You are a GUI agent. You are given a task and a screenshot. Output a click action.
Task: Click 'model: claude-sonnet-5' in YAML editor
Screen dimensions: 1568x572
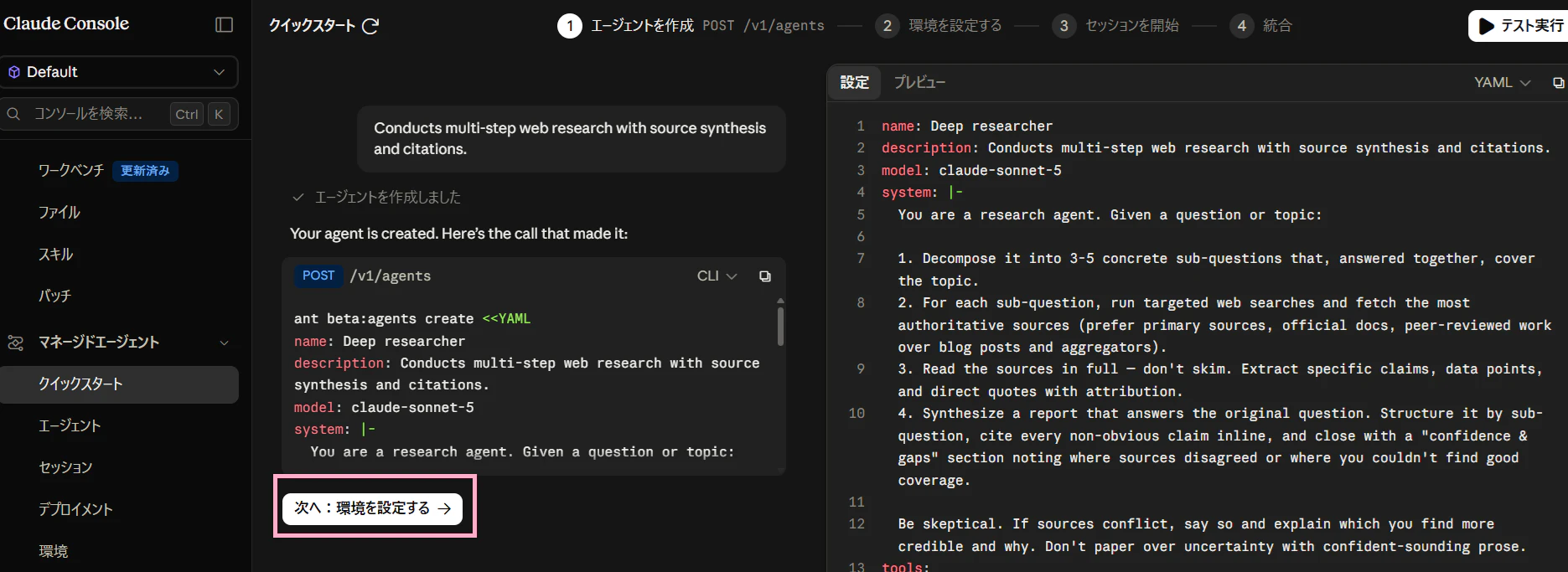971,171
